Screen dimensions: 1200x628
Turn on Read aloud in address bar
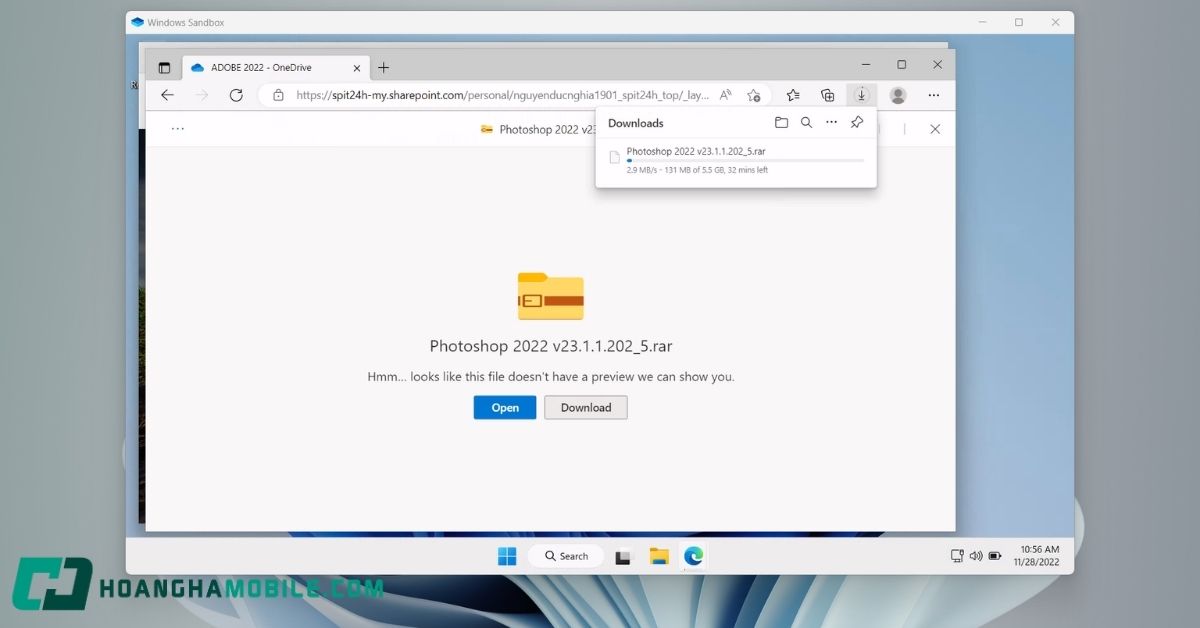(726, 95)
